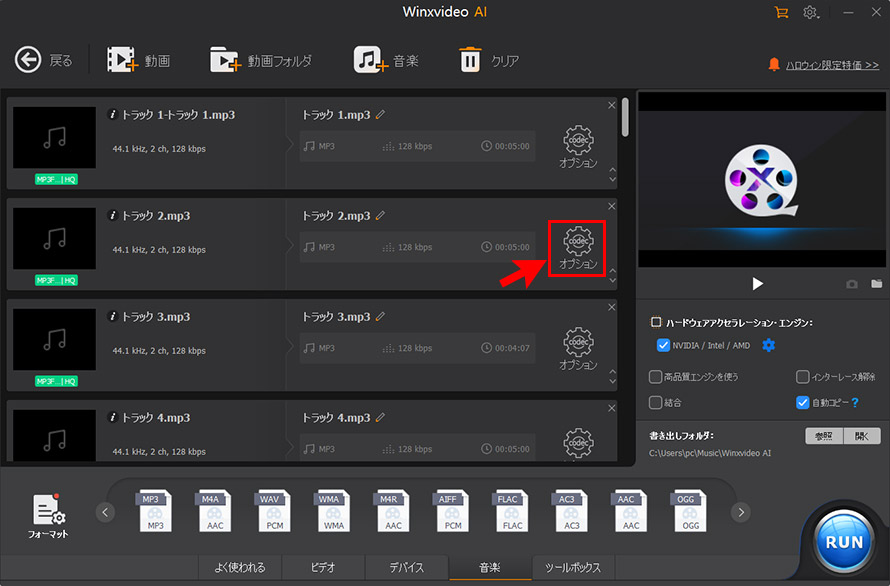
Task: Choose the FLAC output format
Action: coord(512,511)
